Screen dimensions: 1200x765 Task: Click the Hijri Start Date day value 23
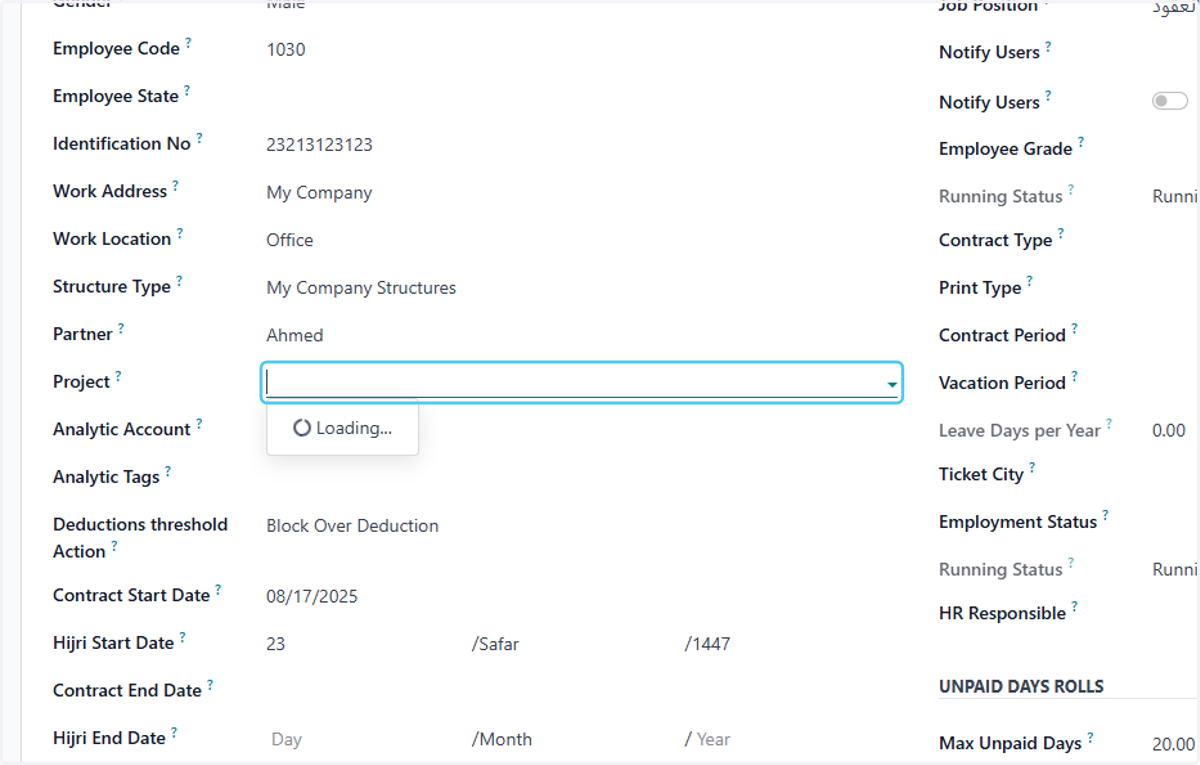[x=275, y=644]
